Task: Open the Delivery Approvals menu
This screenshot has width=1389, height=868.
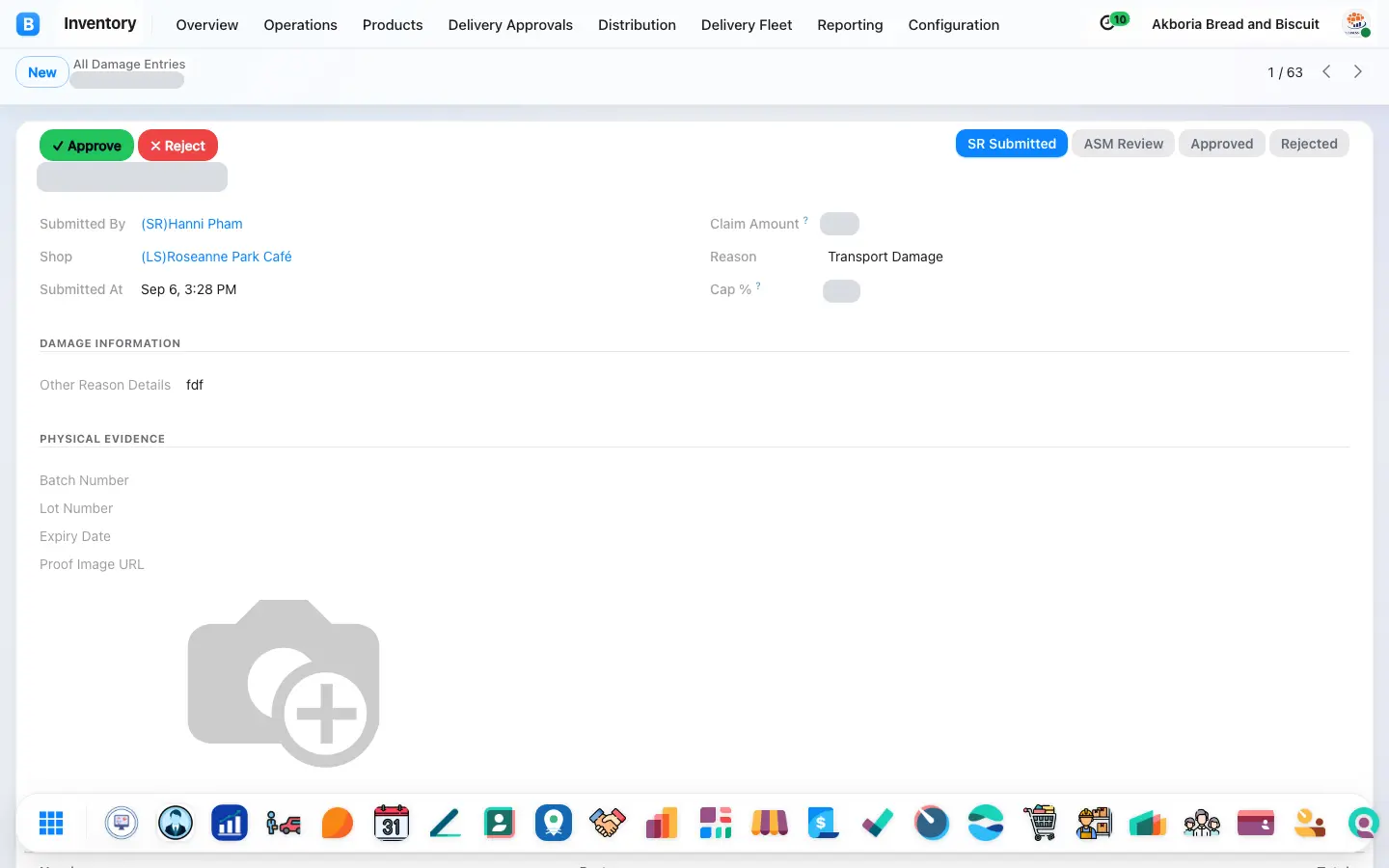Action: (x=510, y=25)
